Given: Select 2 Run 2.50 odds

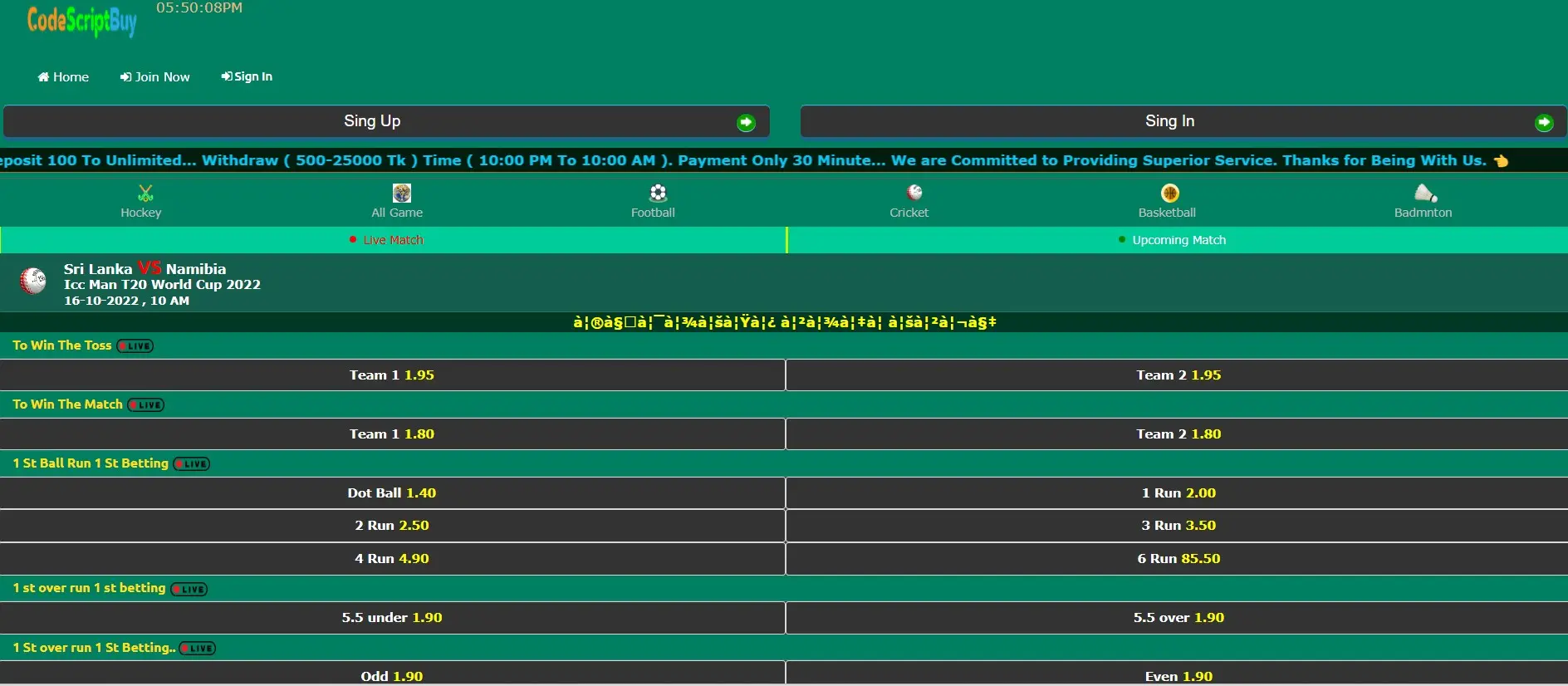Looking at the screenshot, I should pyautogui.click(x=392, y=526).
